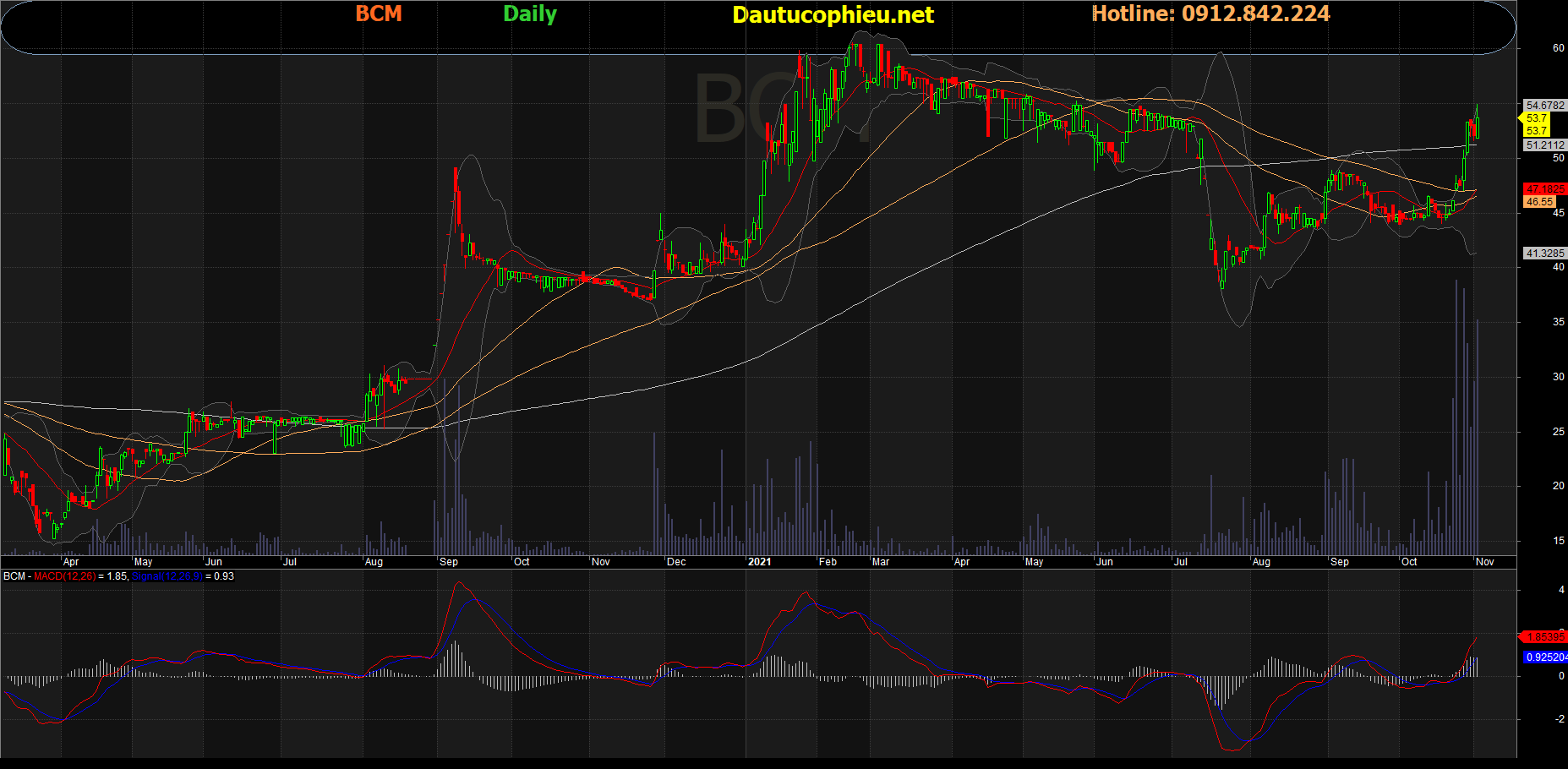Click the 60 level on price axis

[x=1558, y=48]
